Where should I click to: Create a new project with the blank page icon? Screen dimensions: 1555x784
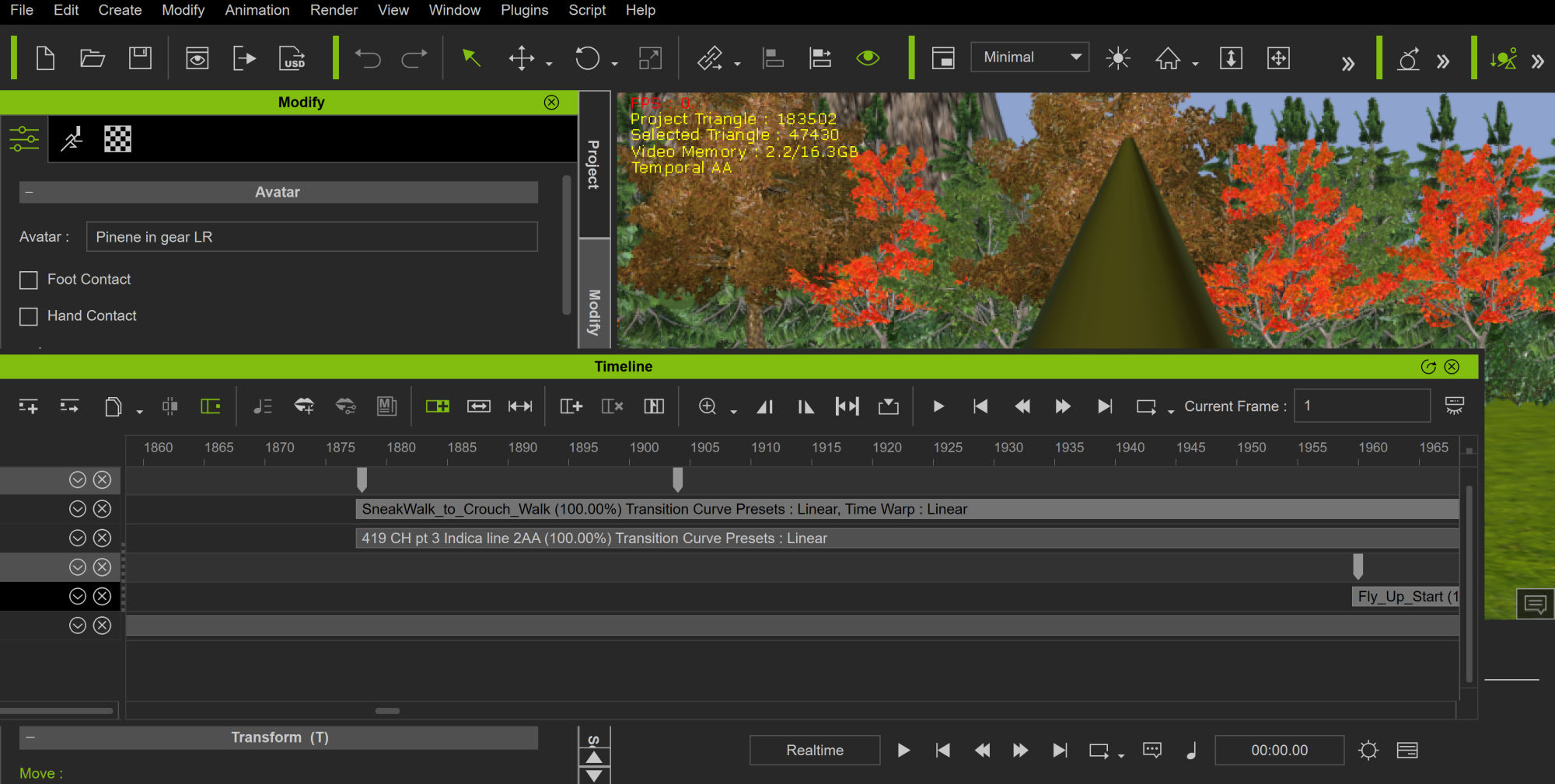coord(45,58)
